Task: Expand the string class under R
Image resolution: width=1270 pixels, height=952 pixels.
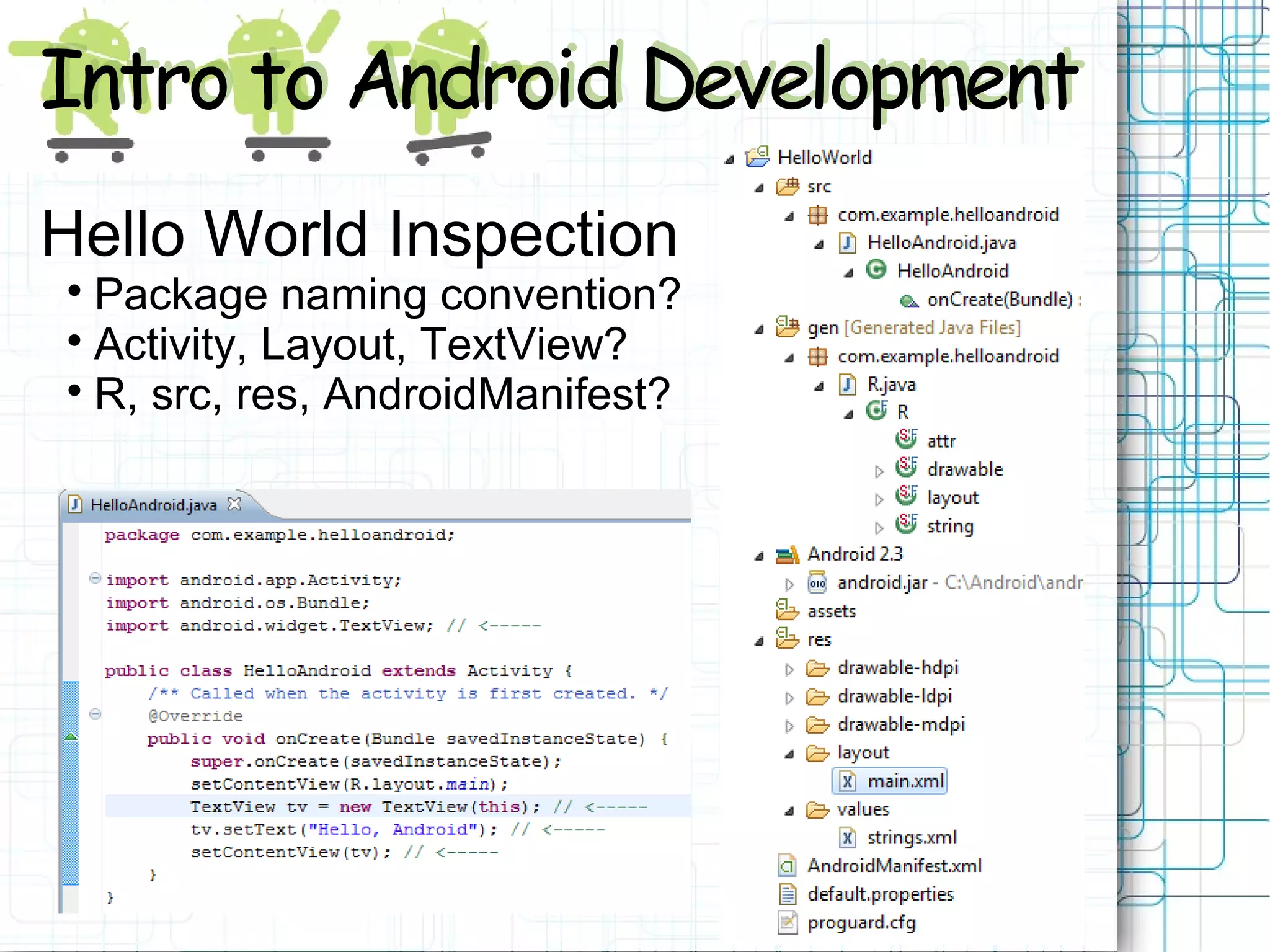Action: tap(879, 528)
